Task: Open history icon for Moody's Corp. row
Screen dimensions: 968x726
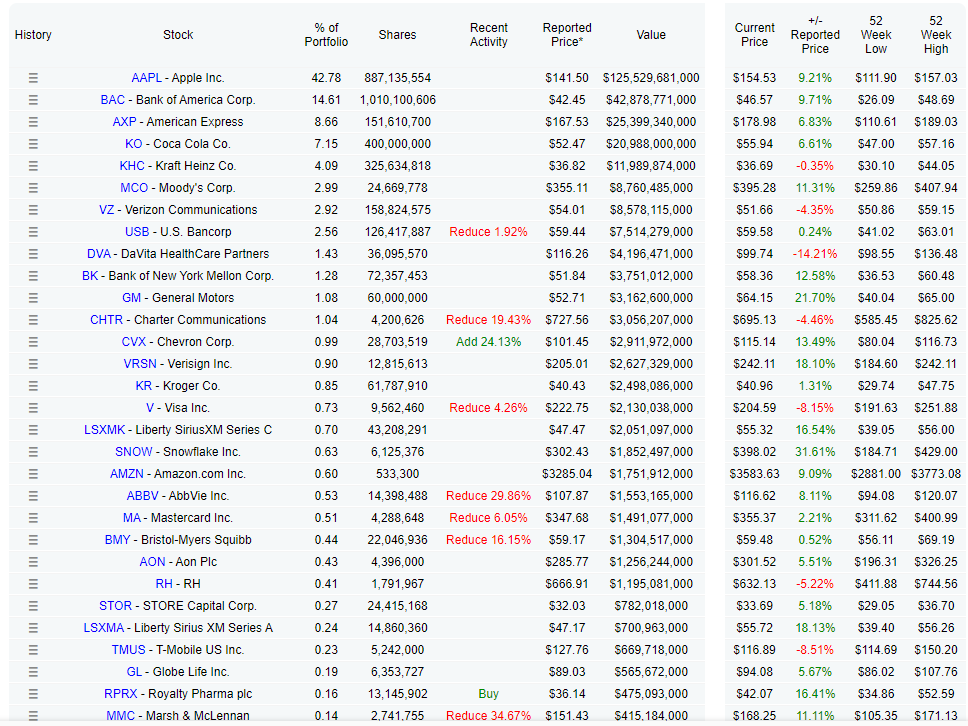Action: coord(33,188)
